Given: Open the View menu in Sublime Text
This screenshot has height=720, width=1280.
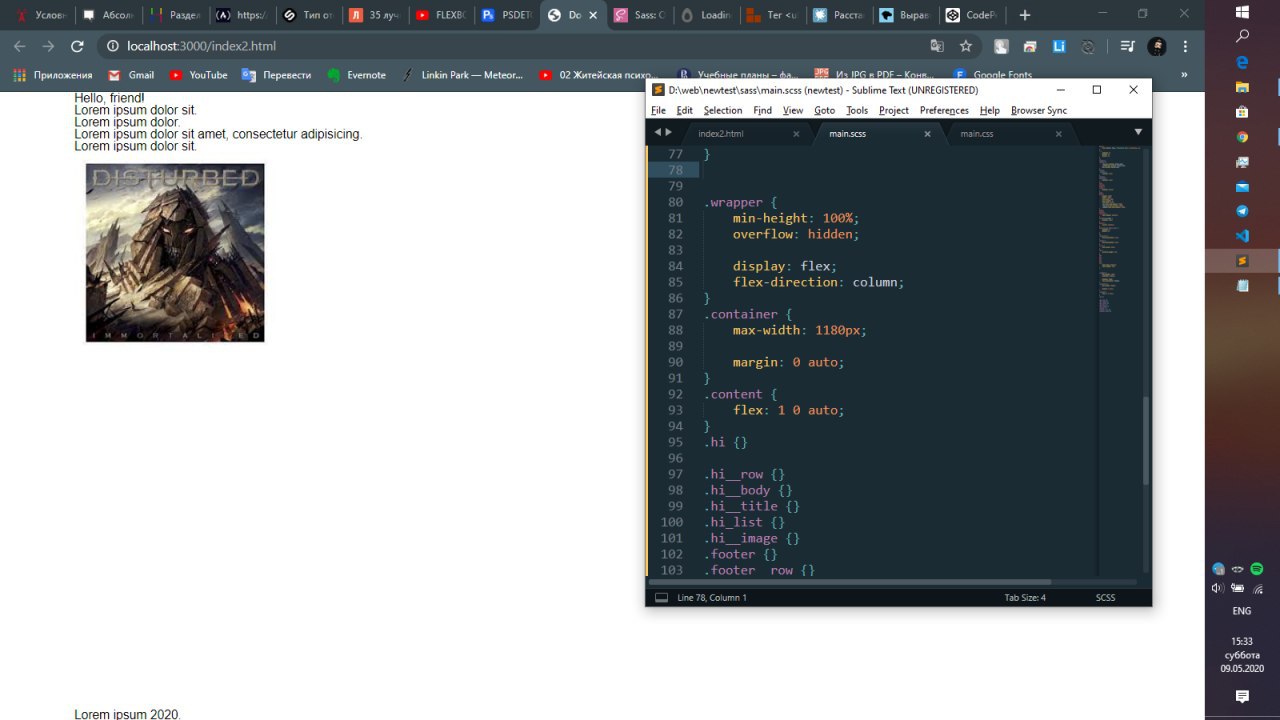Looking at the screenshot, I should point(793,110).
